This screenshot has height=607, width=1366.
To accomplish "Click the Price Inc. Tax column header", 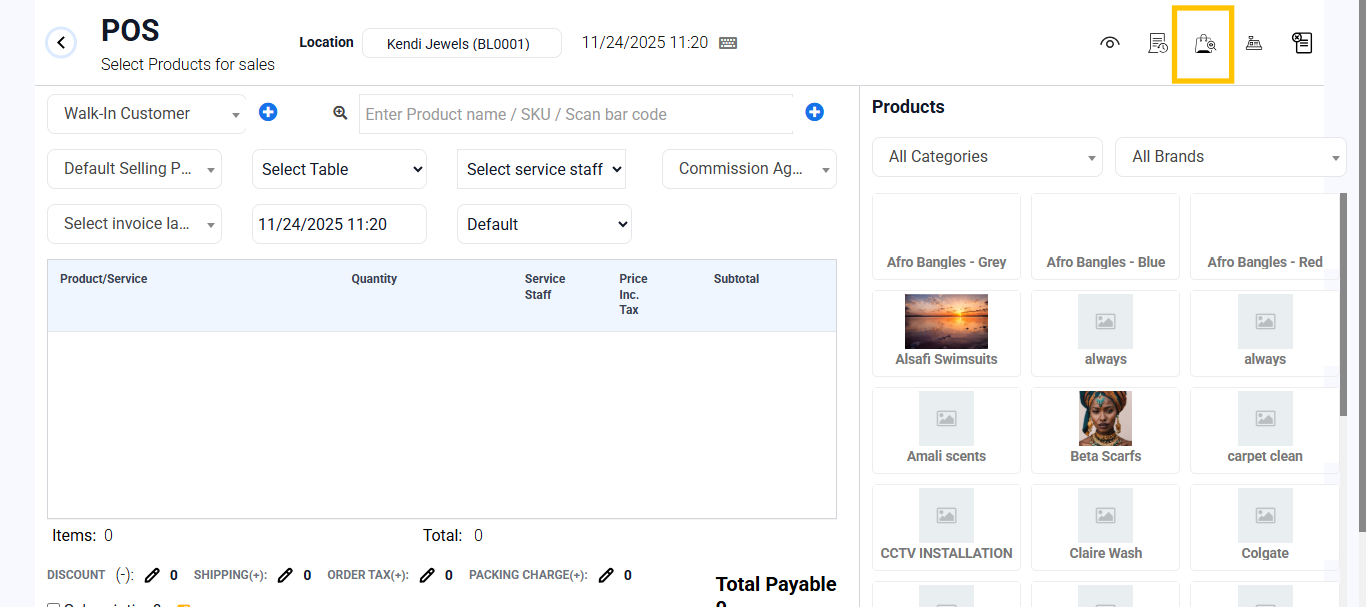I will tap(633, 294).
